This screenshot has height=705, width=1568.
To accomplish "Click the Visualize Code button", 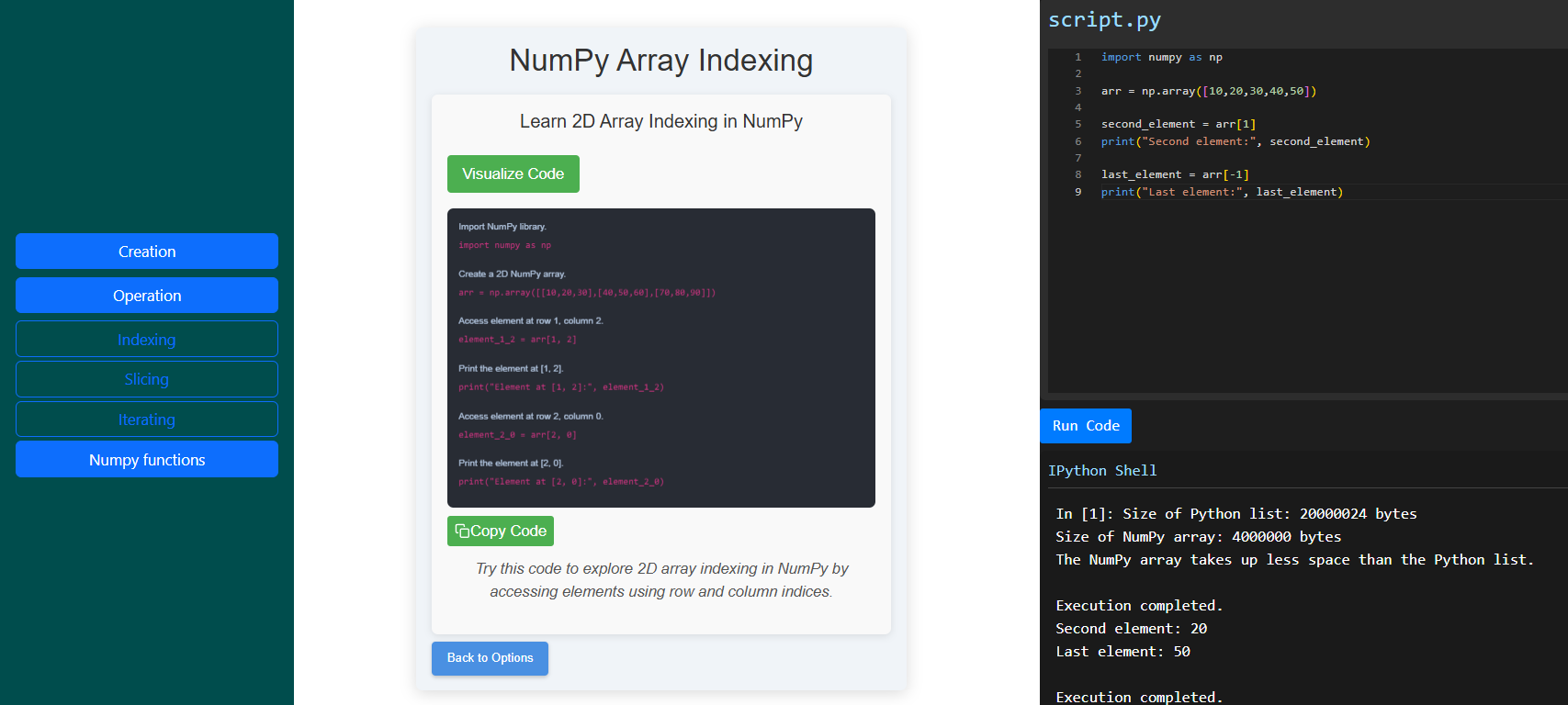I will coord(513,174).
